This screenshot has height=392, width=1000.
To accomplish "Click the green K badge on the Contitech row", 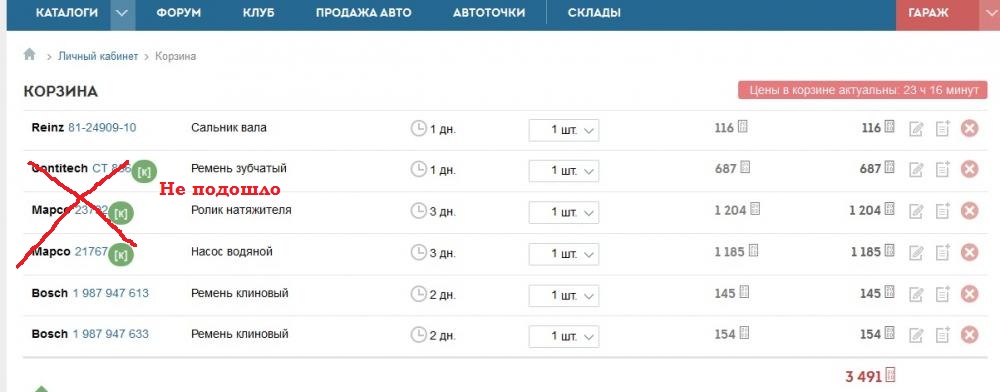I will tap(144, 171).
